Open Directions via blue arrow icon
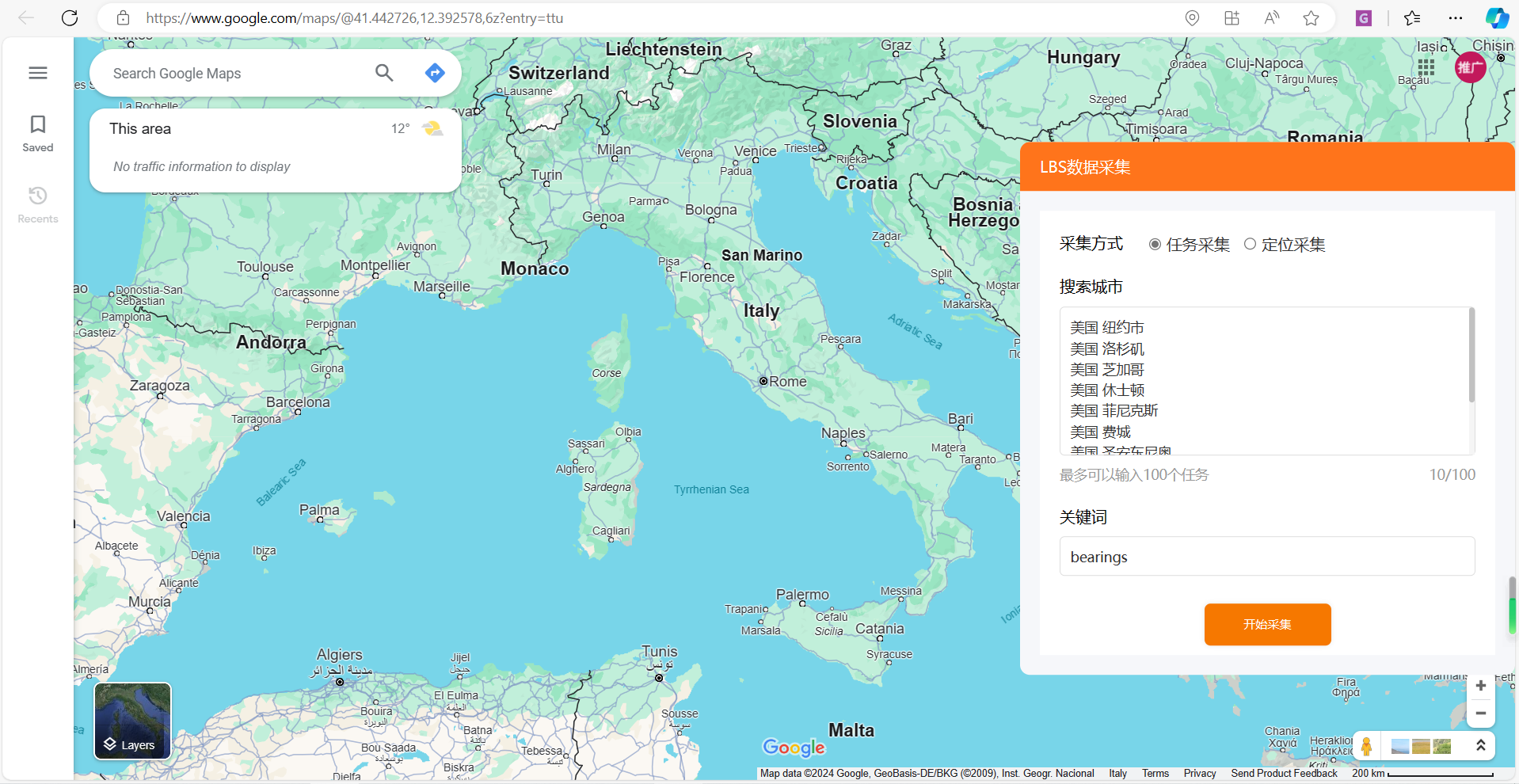 coord(435,73)
